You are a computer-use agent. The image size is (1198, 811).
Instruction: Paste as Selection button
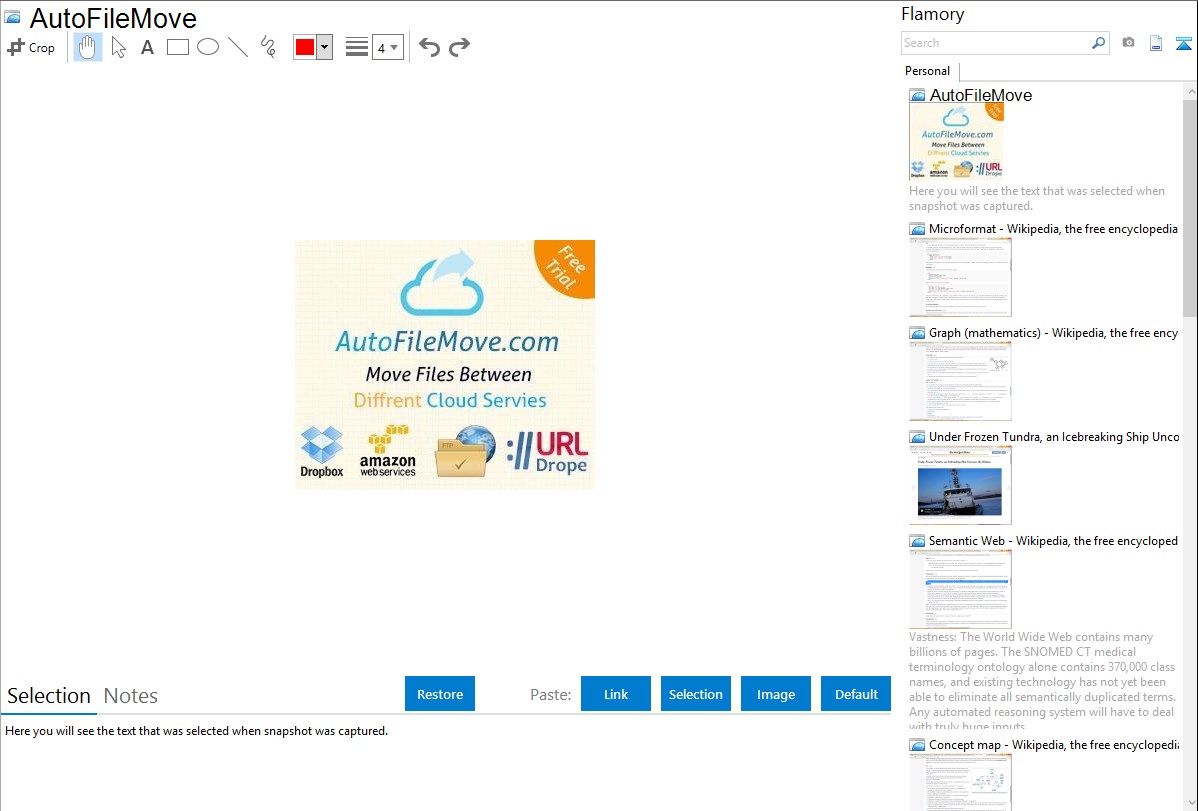695,694
